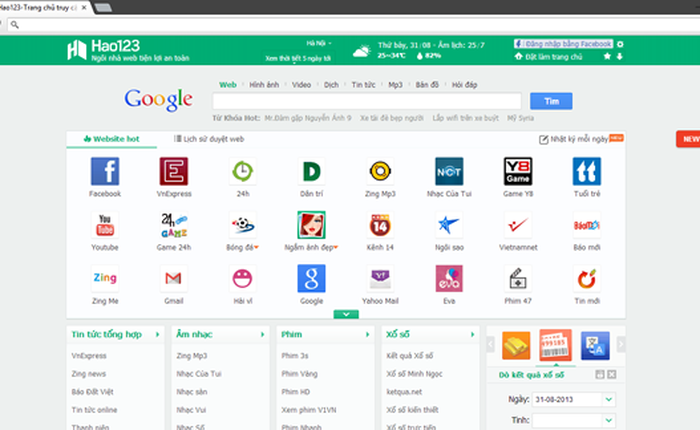Select the Hình ảnh search tab
Viewport: 700px width, 430px height.
point(264,85)
